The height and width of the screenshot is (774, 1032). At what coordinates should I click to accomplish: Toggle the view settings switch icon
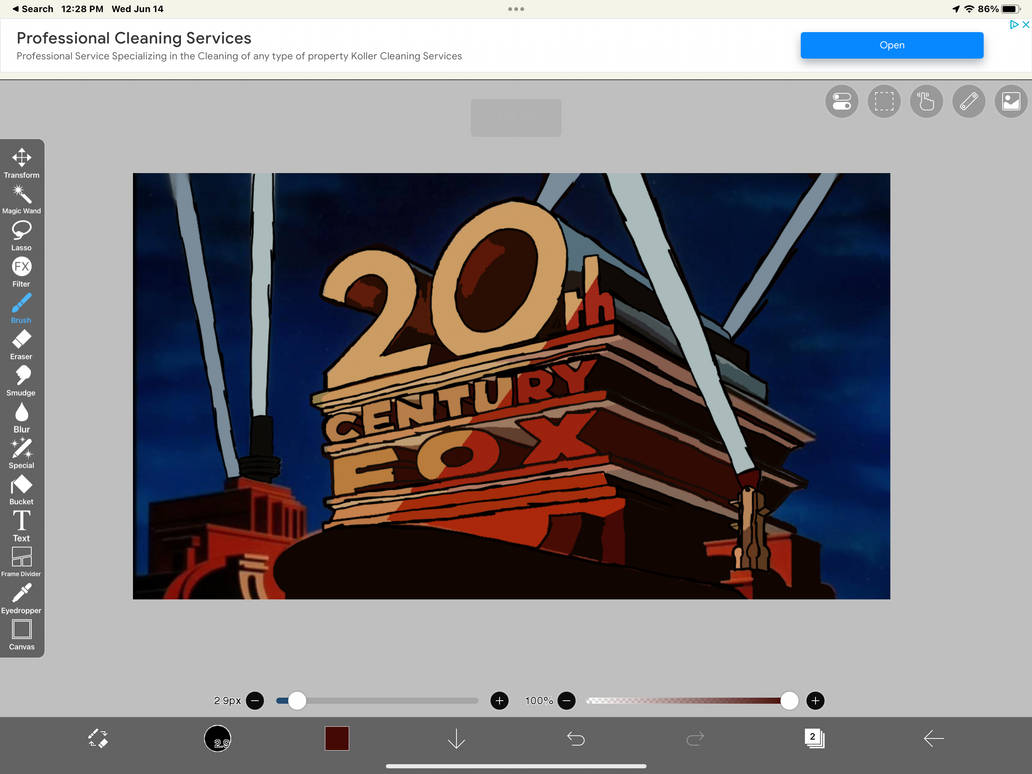click(842, 101)
